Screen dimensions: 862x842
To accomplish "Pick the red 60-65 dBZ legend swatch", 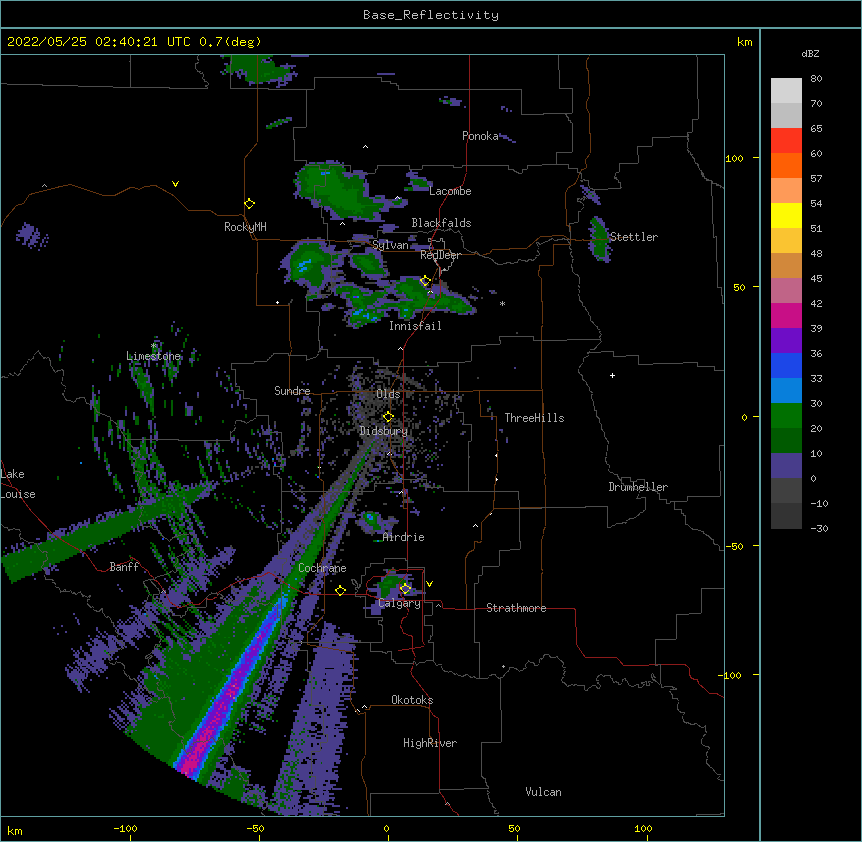I will coord(786,141).
